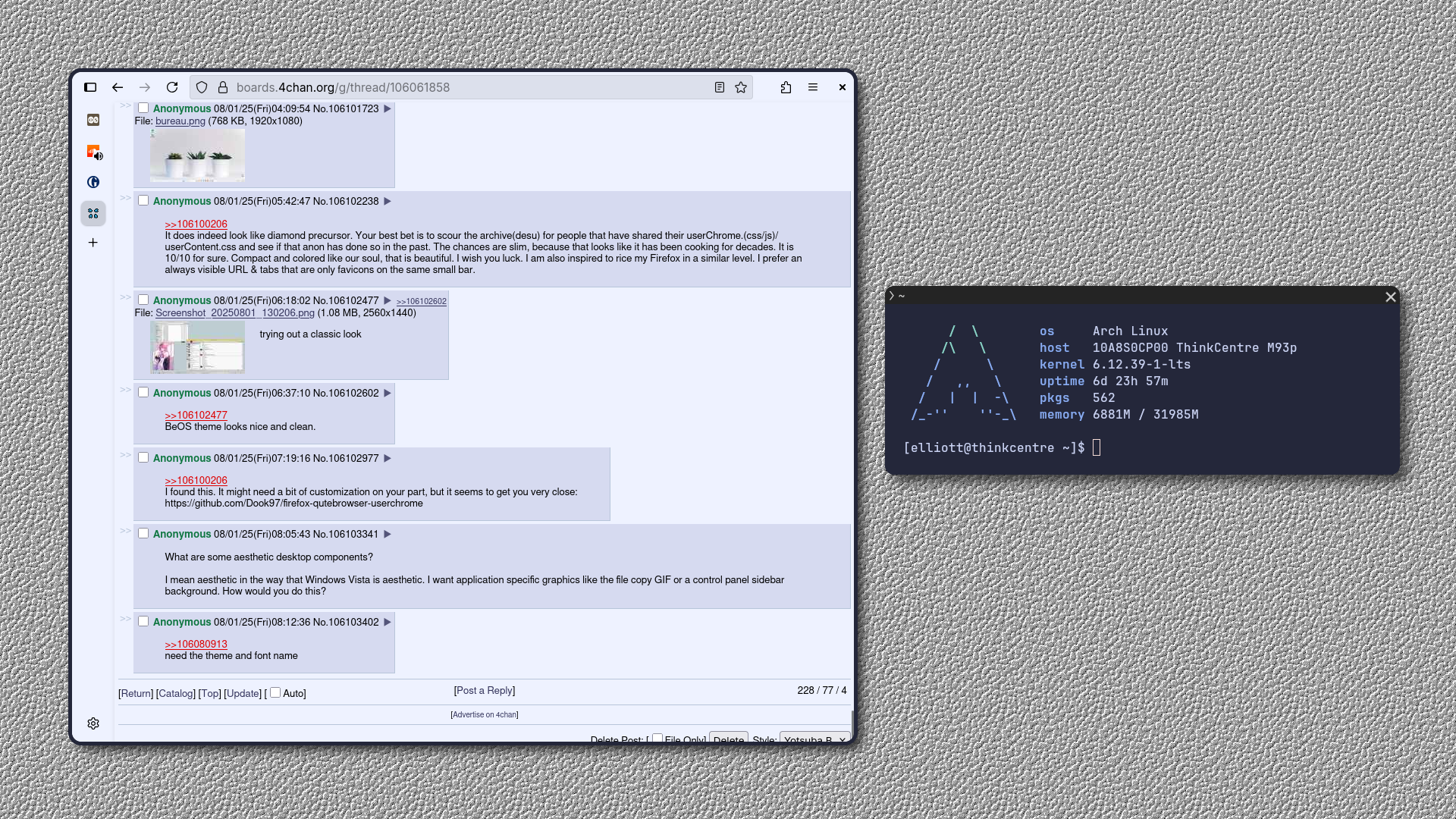Follow backlink >>106102602 beside post 106102477
The height and width of the screenshot is (819, 1456).
click(x=422, y=302)
